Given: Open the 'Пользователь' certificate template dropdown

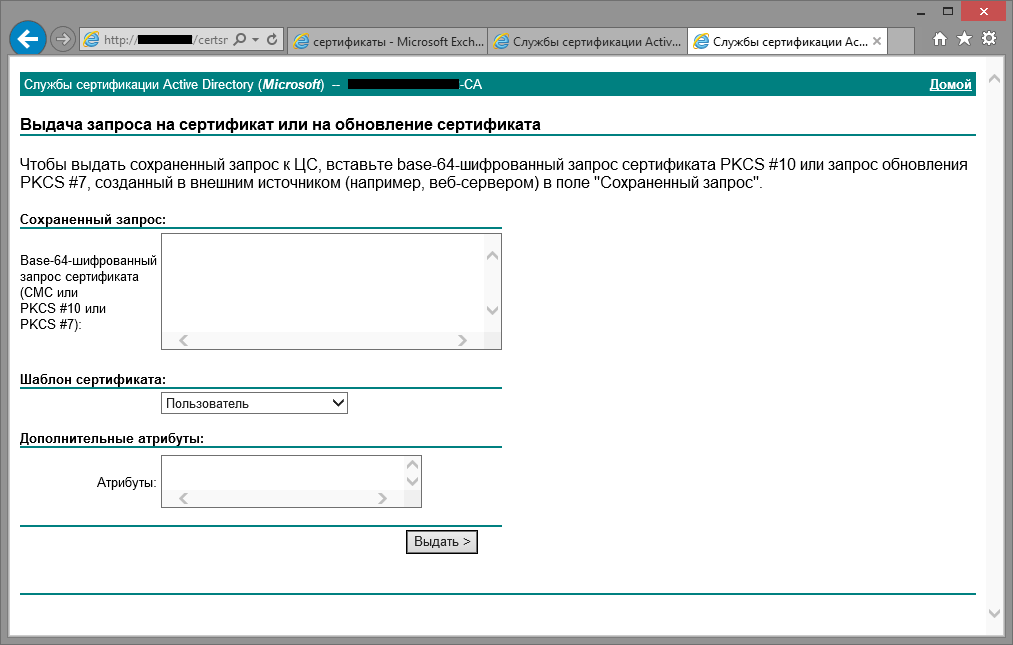Looking at the screenshot, I should [255, 403].
